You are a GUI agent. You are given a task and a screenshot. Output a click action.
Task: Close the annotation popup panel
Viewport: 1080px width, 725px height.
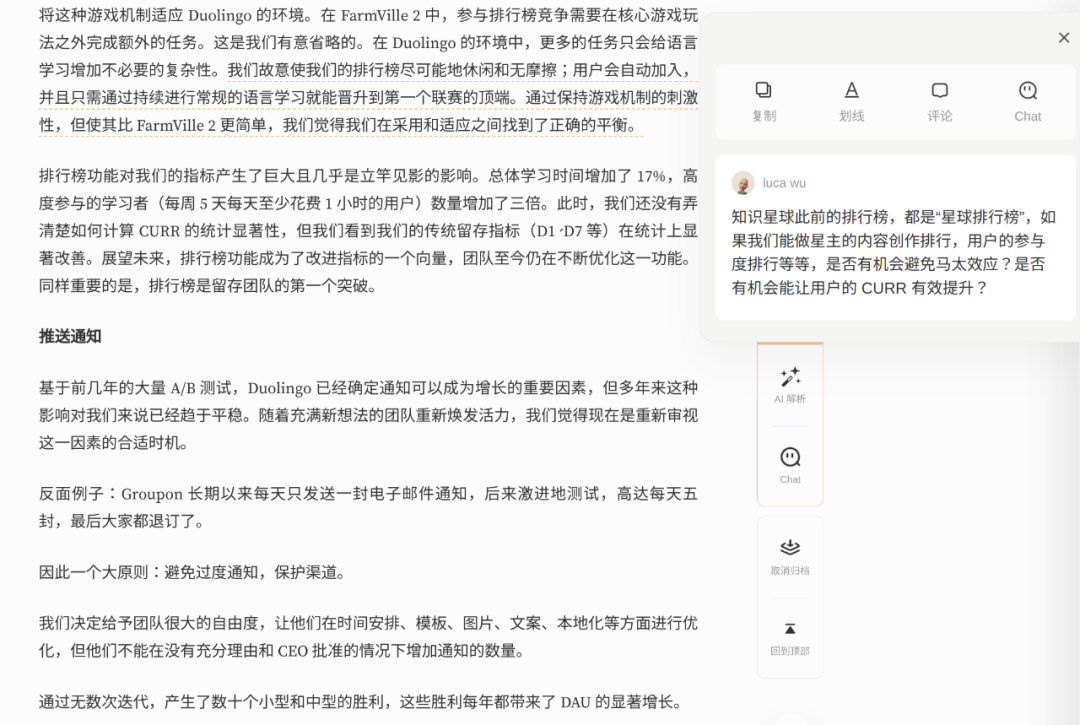(x=1064, y=38)
